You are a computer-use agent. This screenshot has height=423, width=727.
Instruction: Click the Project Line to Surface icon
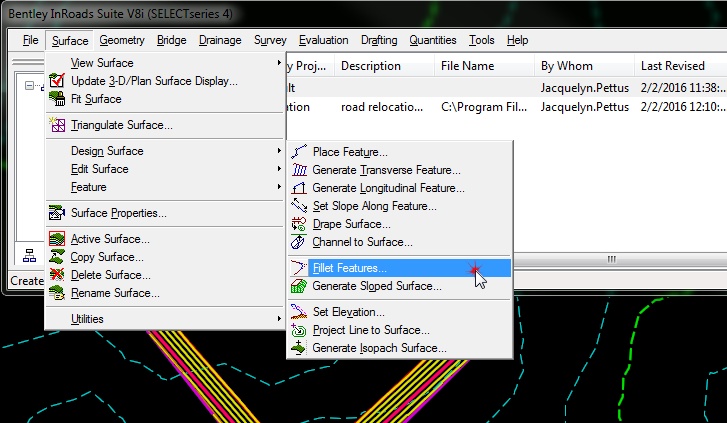299,330
